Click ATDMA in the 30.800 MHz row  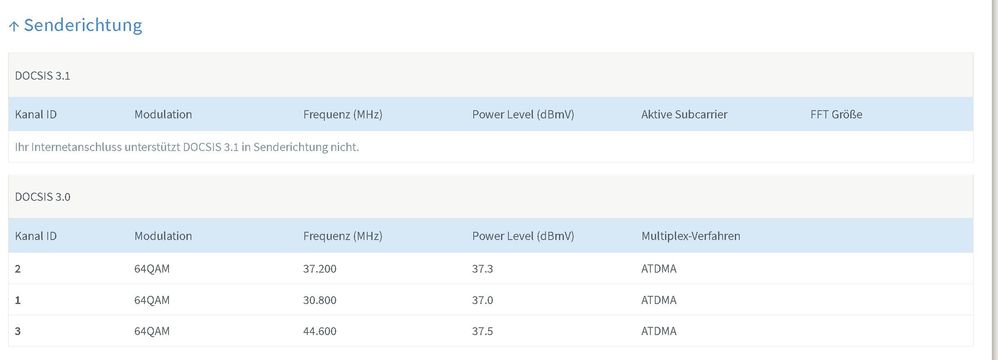pyautogui.click(x=659, y=300)
